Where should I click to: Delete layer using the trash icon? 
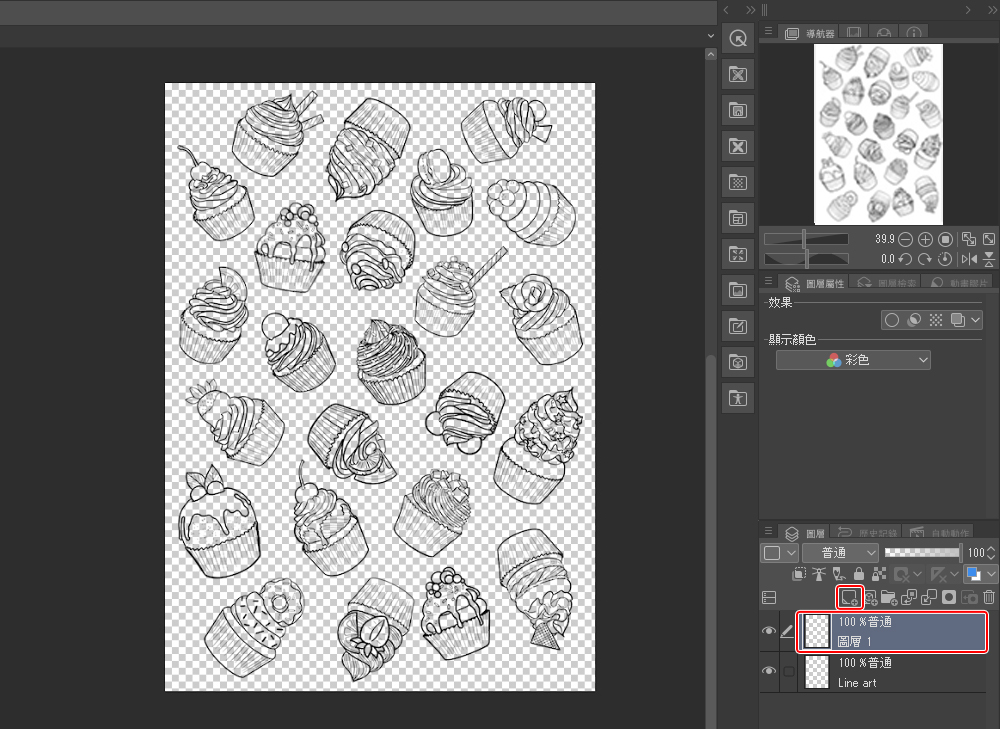(988, 597)
